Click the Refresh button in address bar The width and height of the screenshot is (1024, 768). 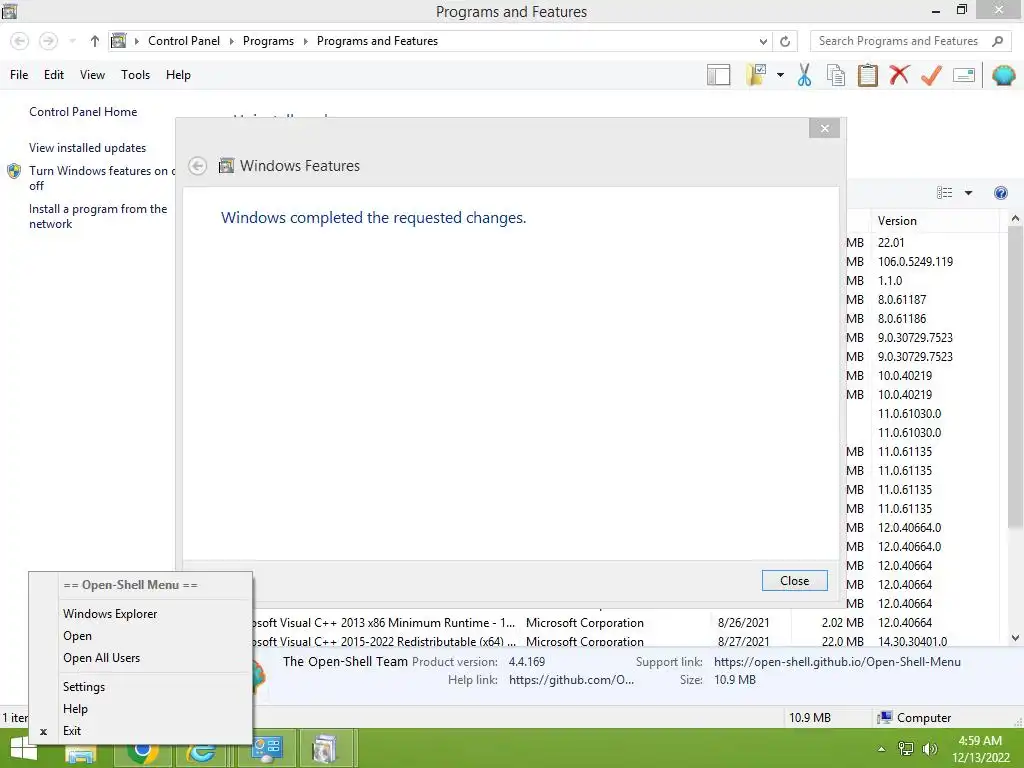tap(785, 41)
